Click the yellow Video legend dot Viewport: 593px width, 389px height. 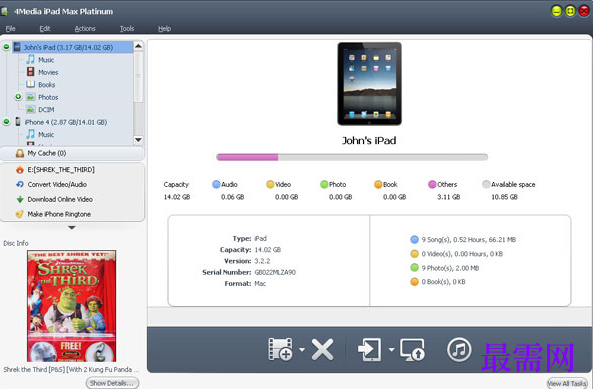(270, 184)
